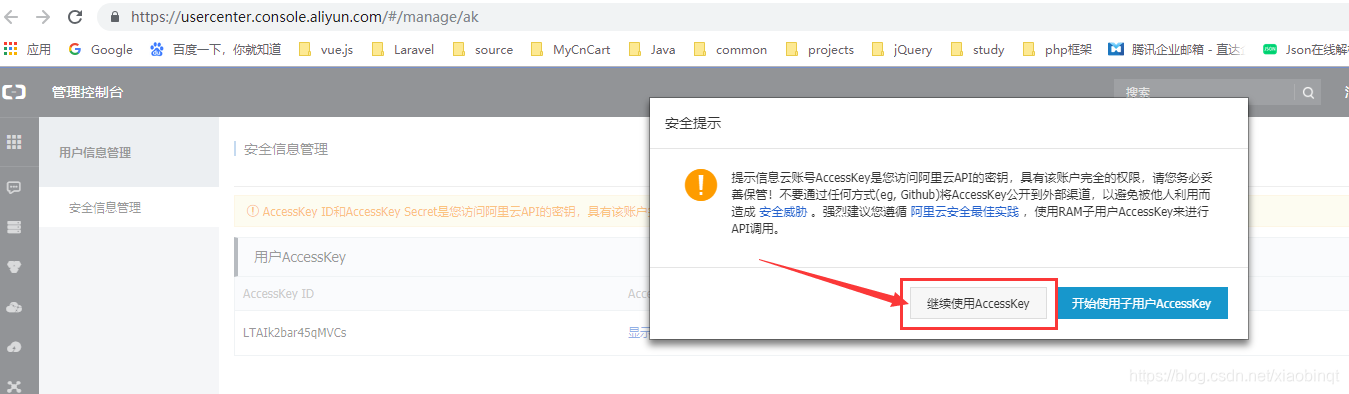Click the 安全威胁 link in dialog
1349x394 pixels.
[x=783, y=212]
